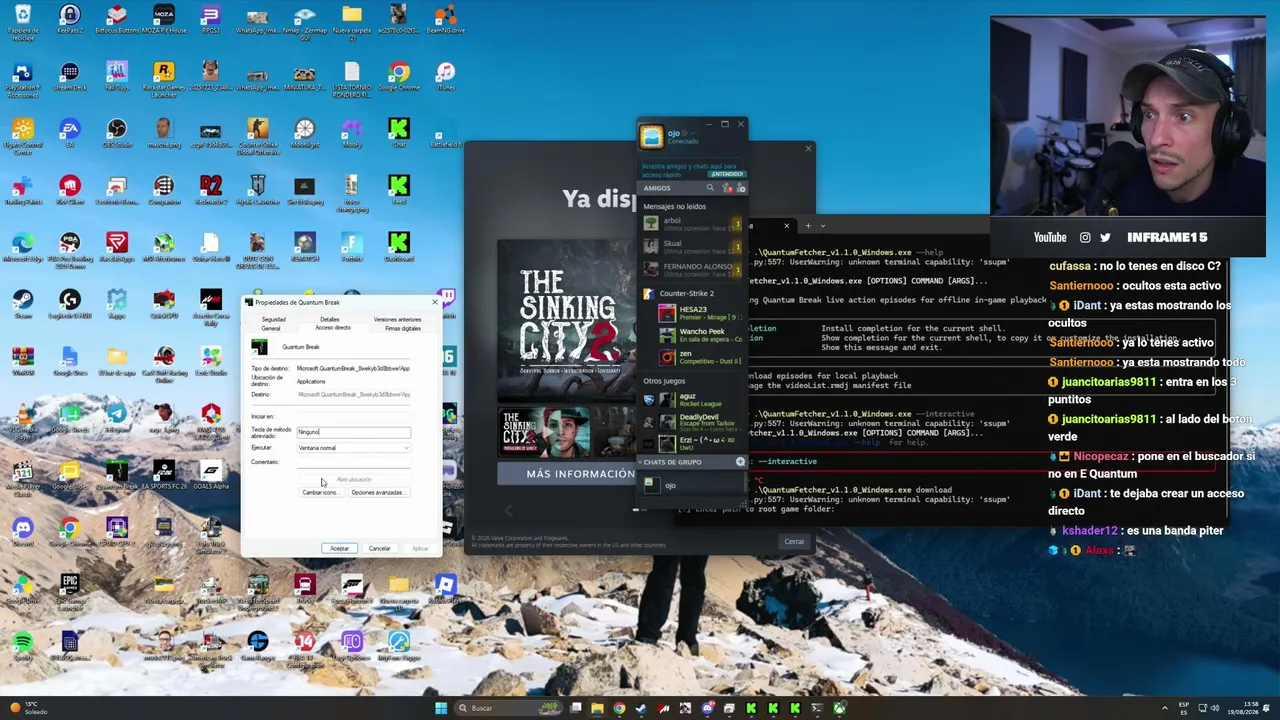Launch KeePass 2 from the desktop
The image size is (1280, 720).
pos(69,20)
